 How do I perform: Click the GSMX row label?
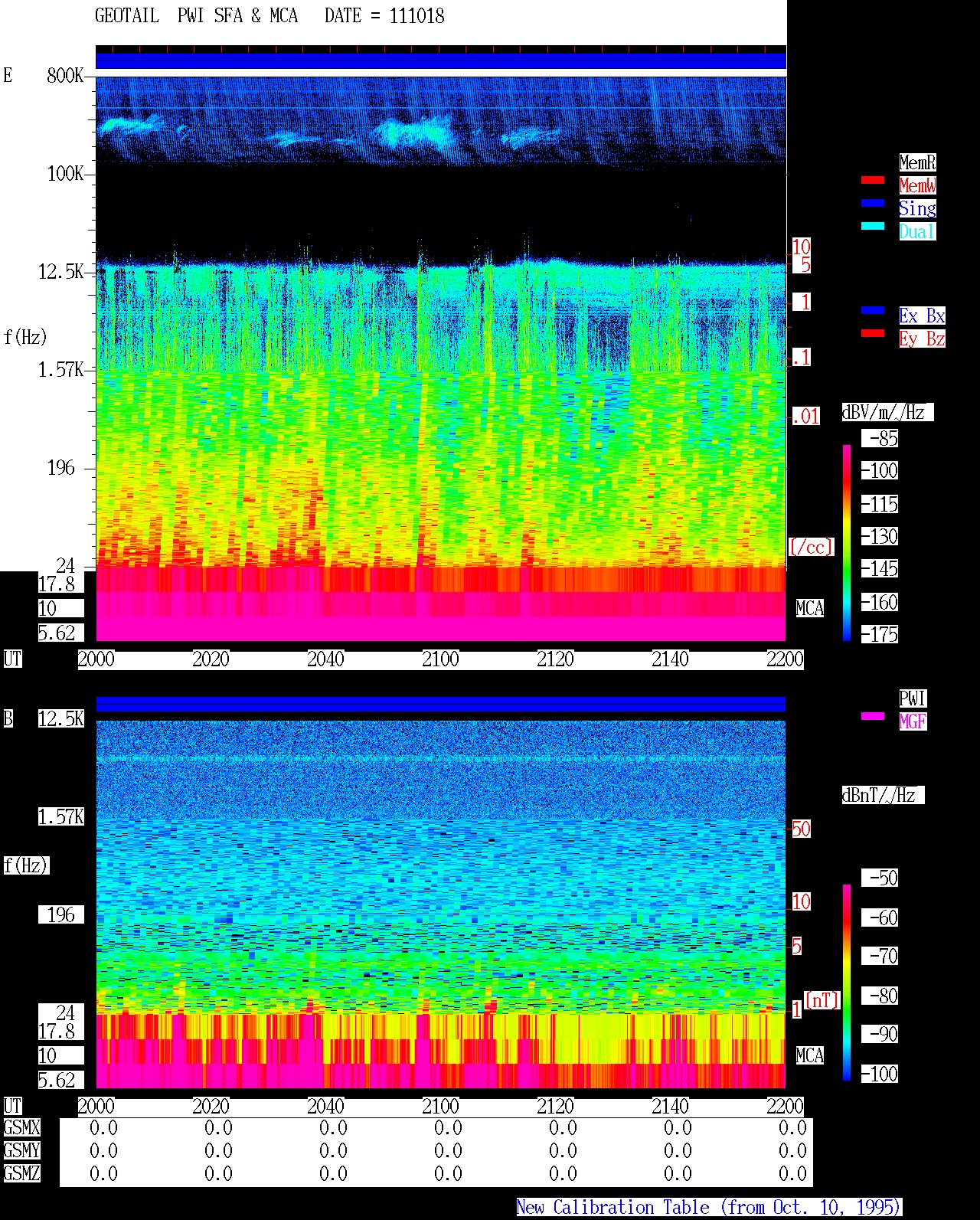[x=21, y=1128]
